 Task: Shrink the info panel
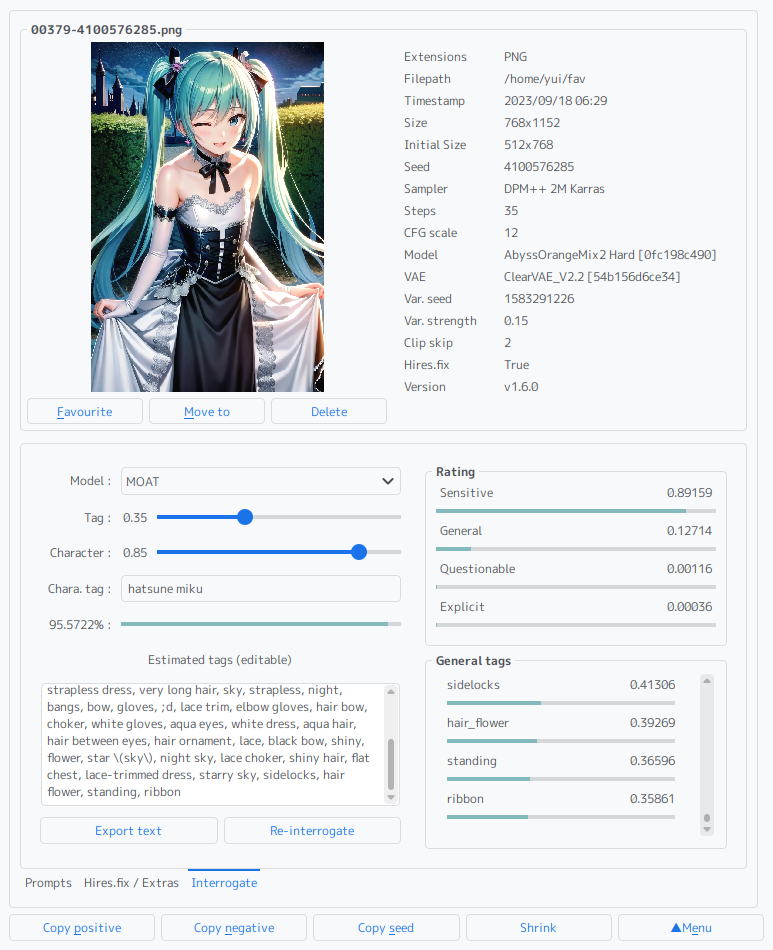click(538, 928)
